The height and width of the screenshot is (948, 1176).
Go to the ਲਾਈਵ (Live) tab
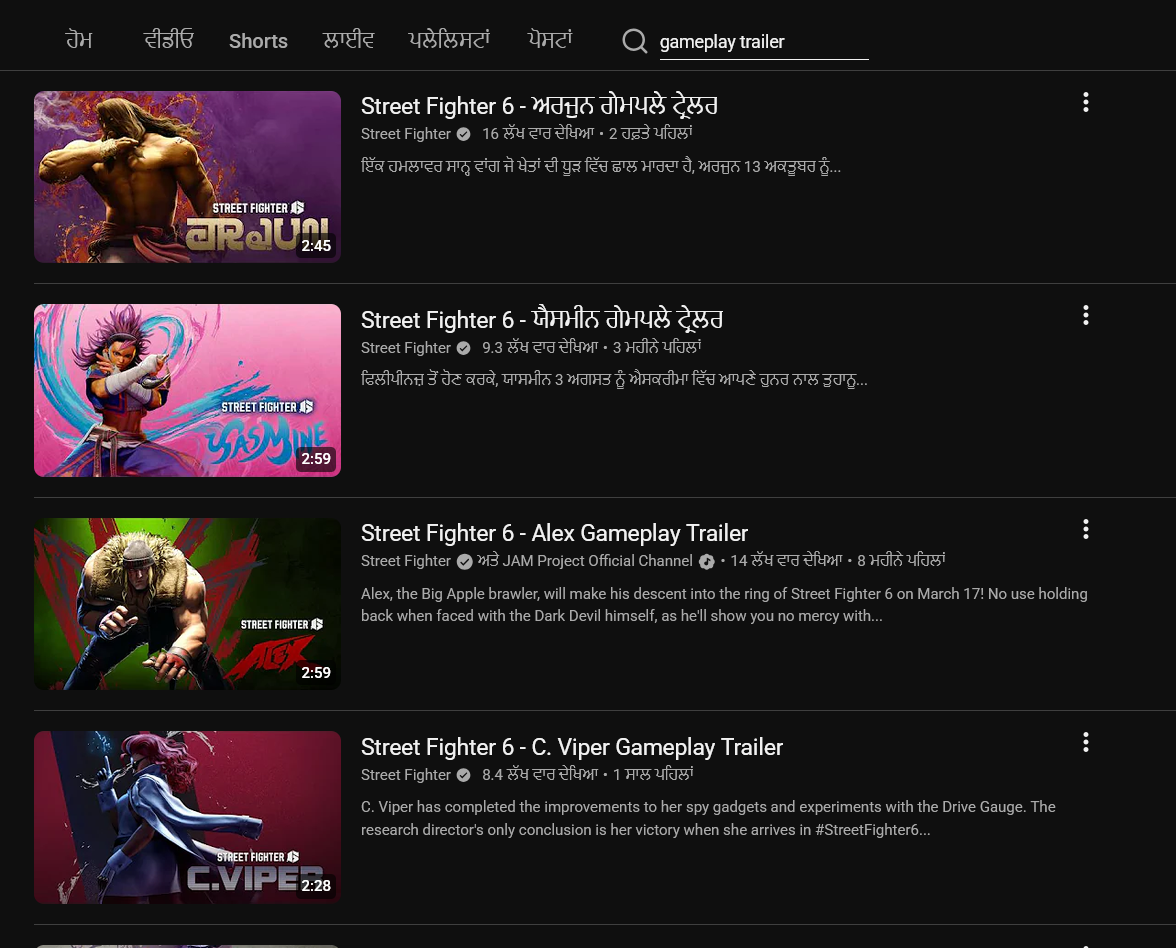tap(348, 40)
